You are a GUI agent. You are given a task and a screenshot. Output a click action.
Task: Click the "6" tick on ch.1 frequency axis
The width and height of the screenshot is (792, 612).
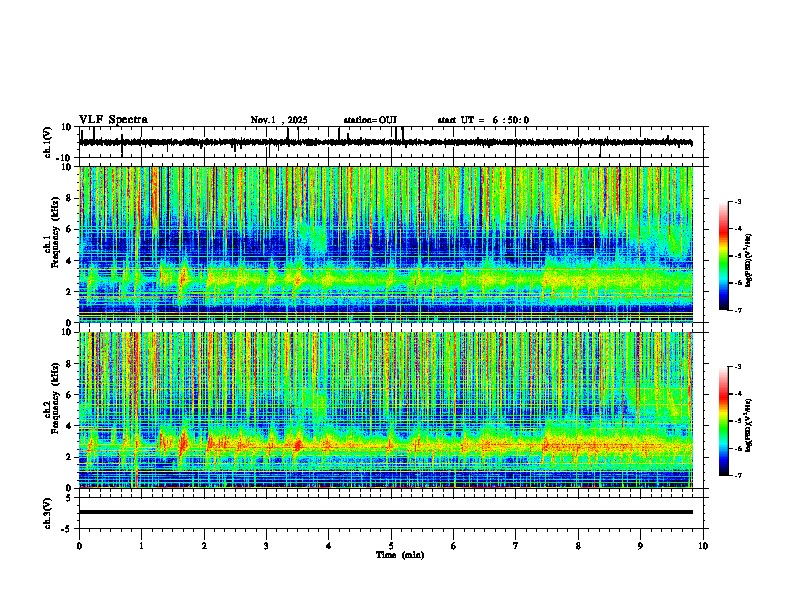[70, 229]
